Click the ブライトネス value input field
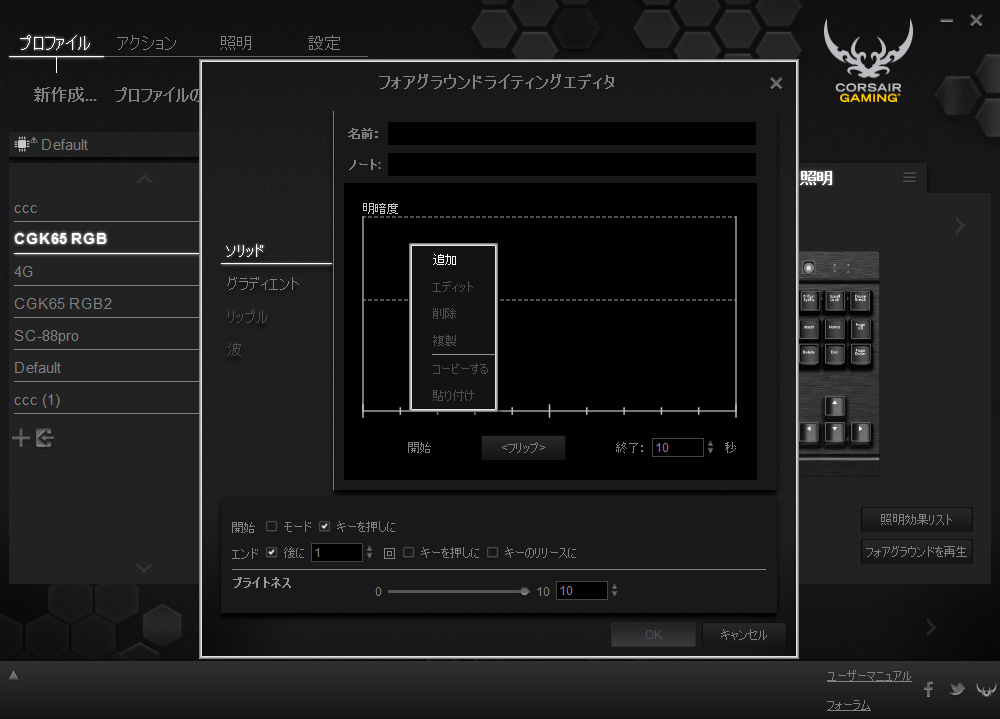The image size is (1000, 719). 582,590
